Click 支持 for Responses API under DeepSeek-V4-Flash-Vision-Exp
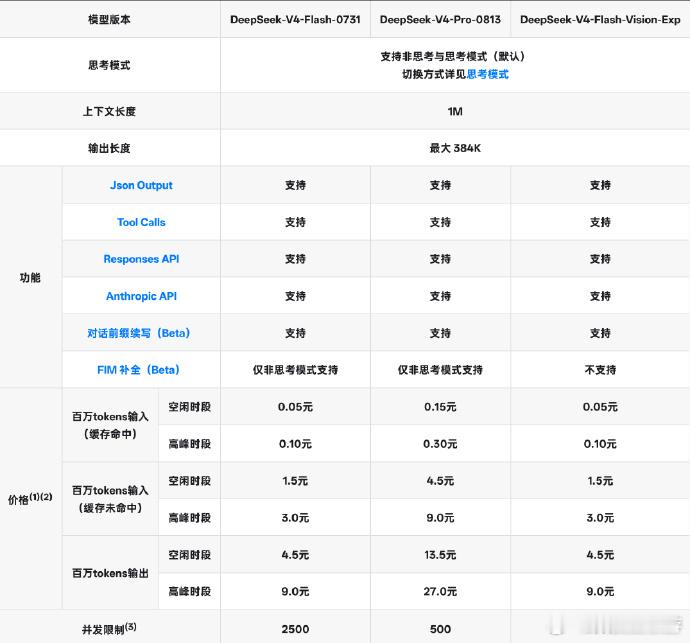Viewport: 690px width, 643px height. tap(600, 259)
